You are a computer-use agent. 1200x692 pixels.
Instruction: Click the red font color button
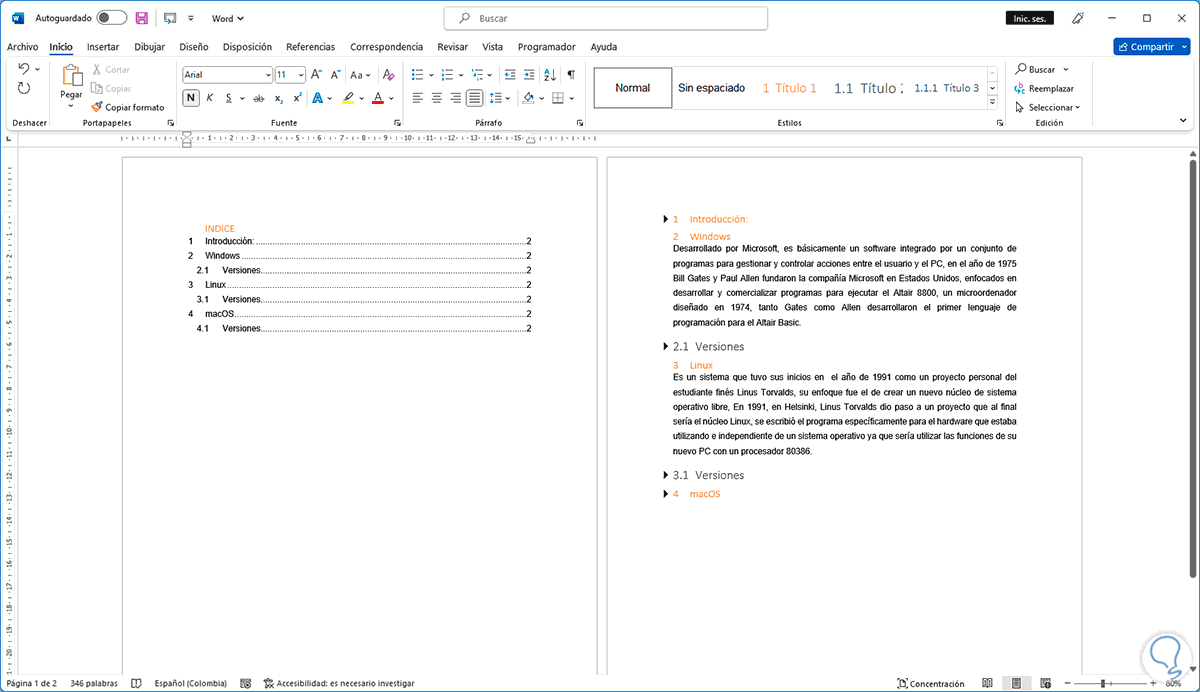(377, 98)
